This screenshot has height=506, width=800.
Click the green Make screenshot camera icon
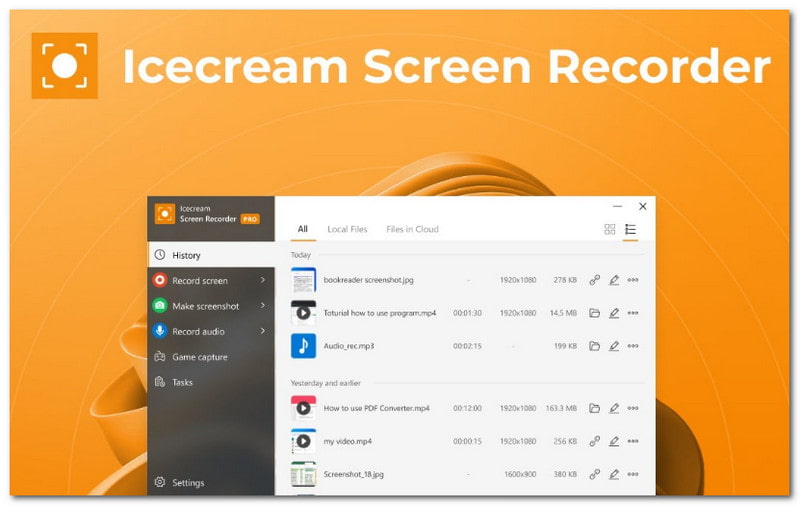tap(160, 306)
